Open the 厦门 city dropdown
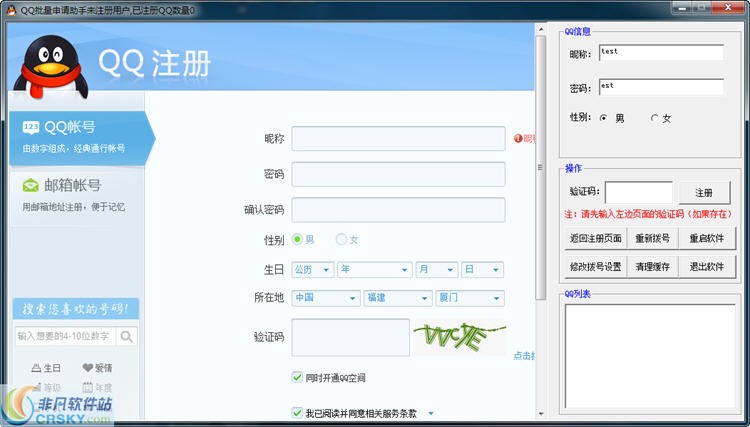 [x=470, y=298]
